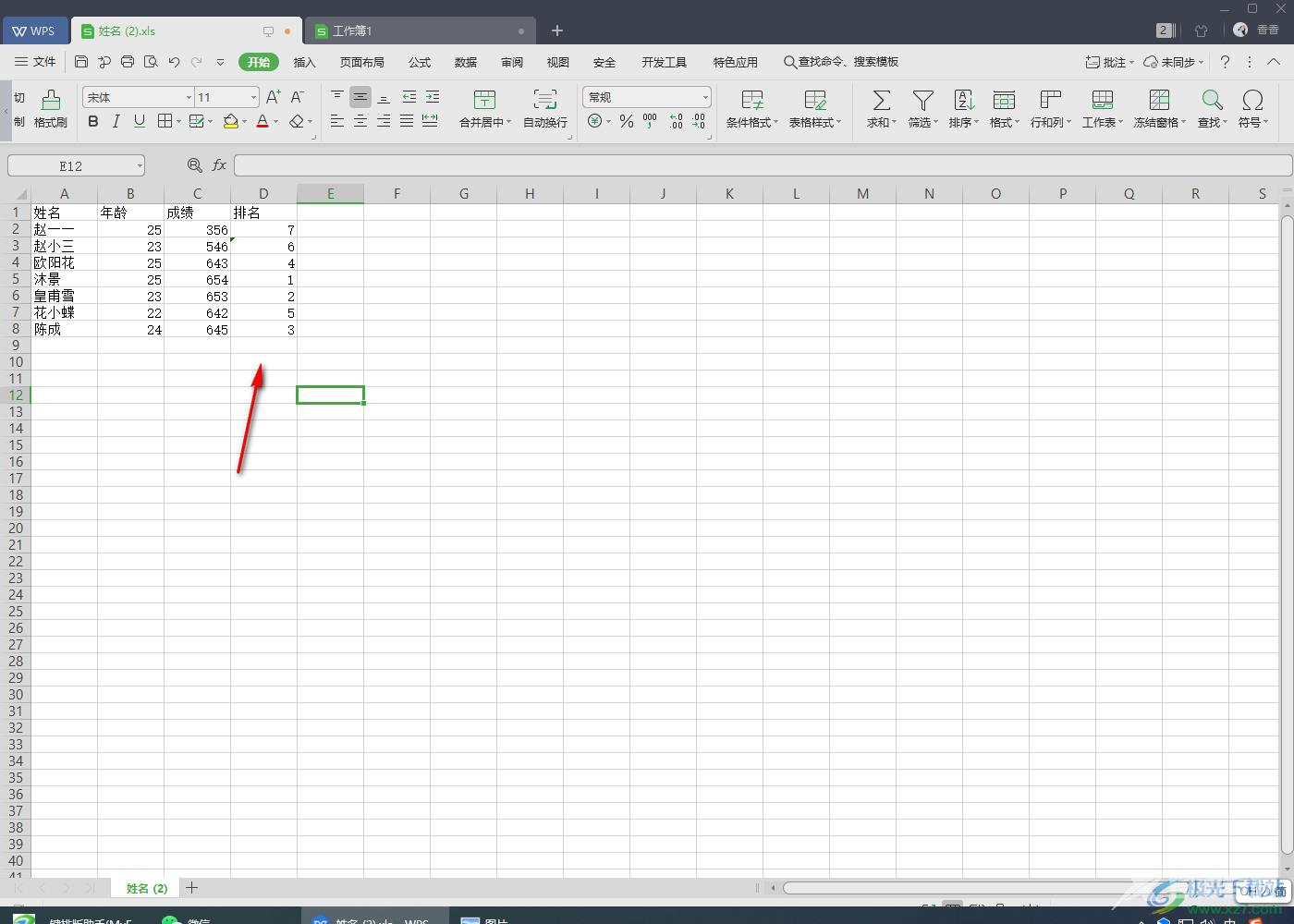Open the Symbol (符号) omega icon
The width and height of the screenshot is (1294, 924).
1252,100
